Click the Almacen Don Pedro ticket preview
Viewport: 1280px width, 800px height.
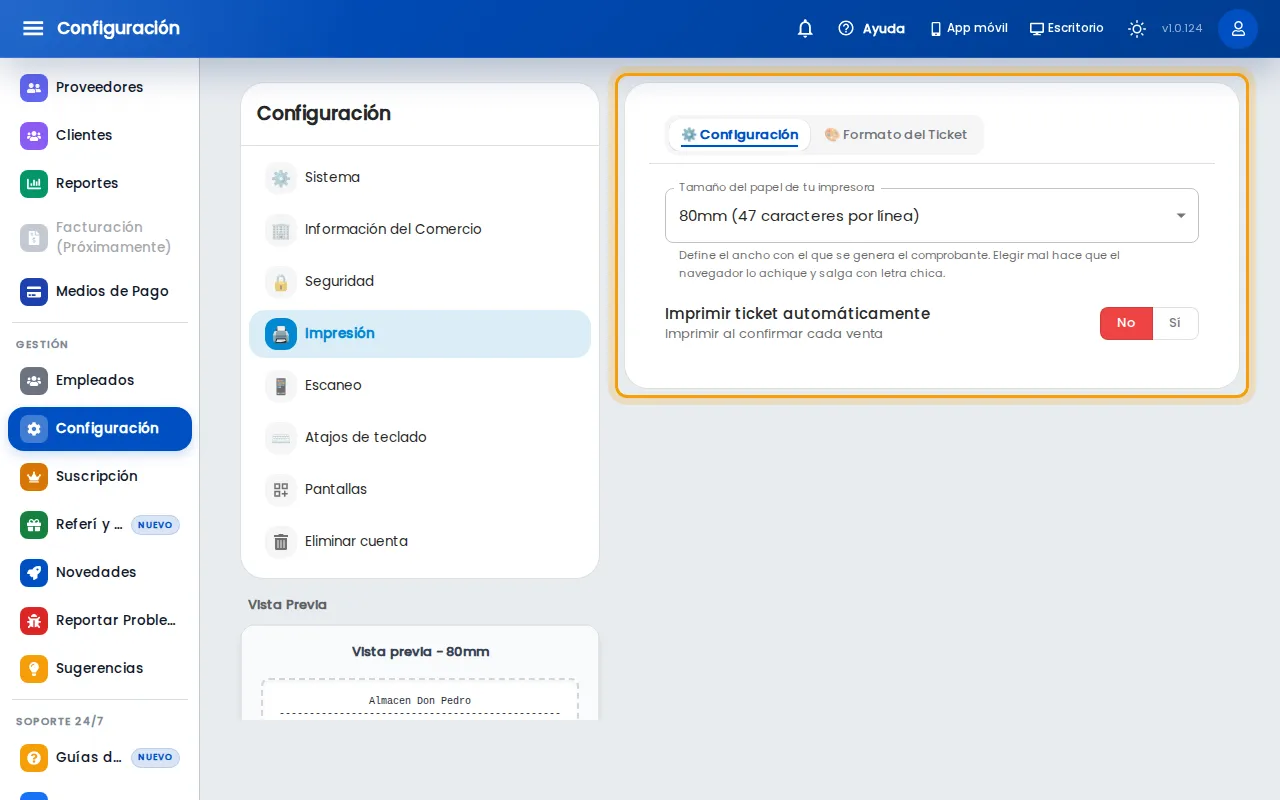click(x=420, y=700)
